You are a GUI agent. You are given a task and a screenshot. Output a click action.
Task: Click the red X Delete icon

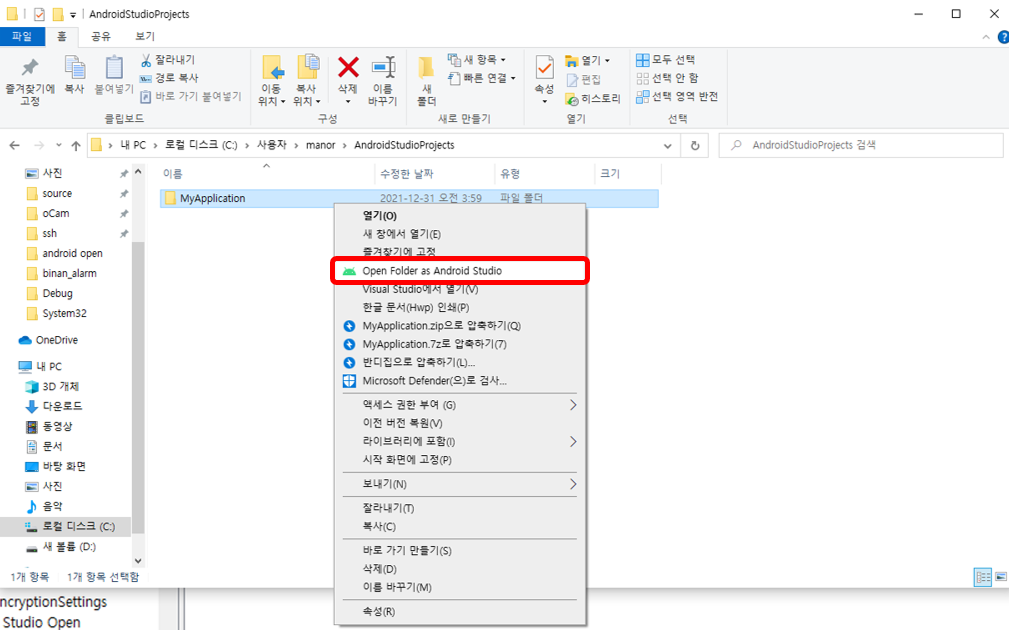[348, 67]
